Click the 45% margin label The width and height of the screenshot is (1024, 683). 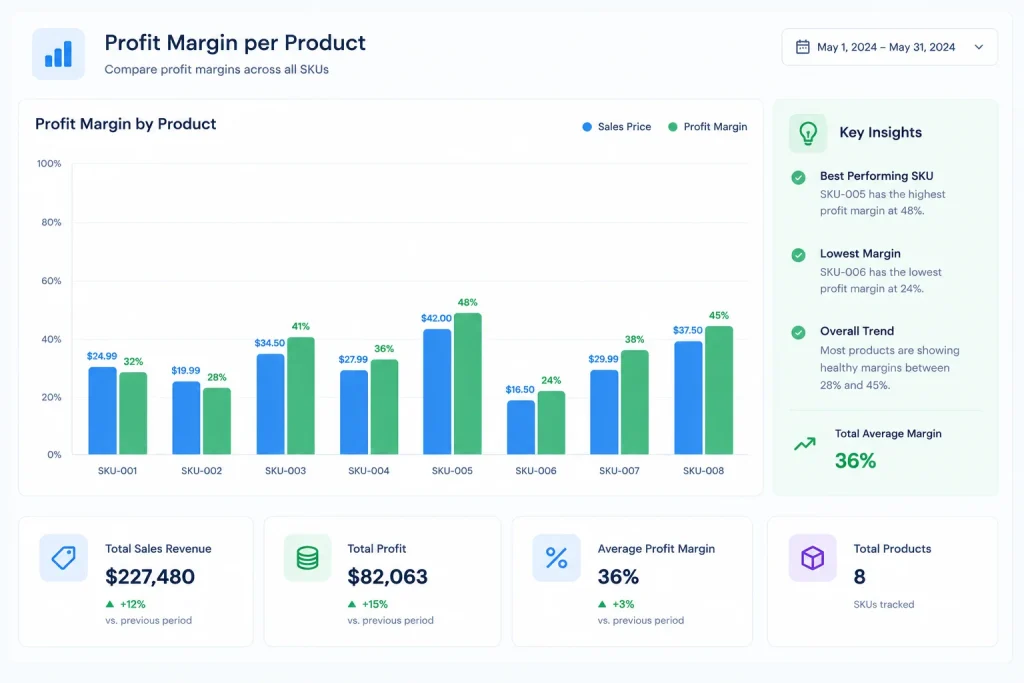[x=719, y=315]
